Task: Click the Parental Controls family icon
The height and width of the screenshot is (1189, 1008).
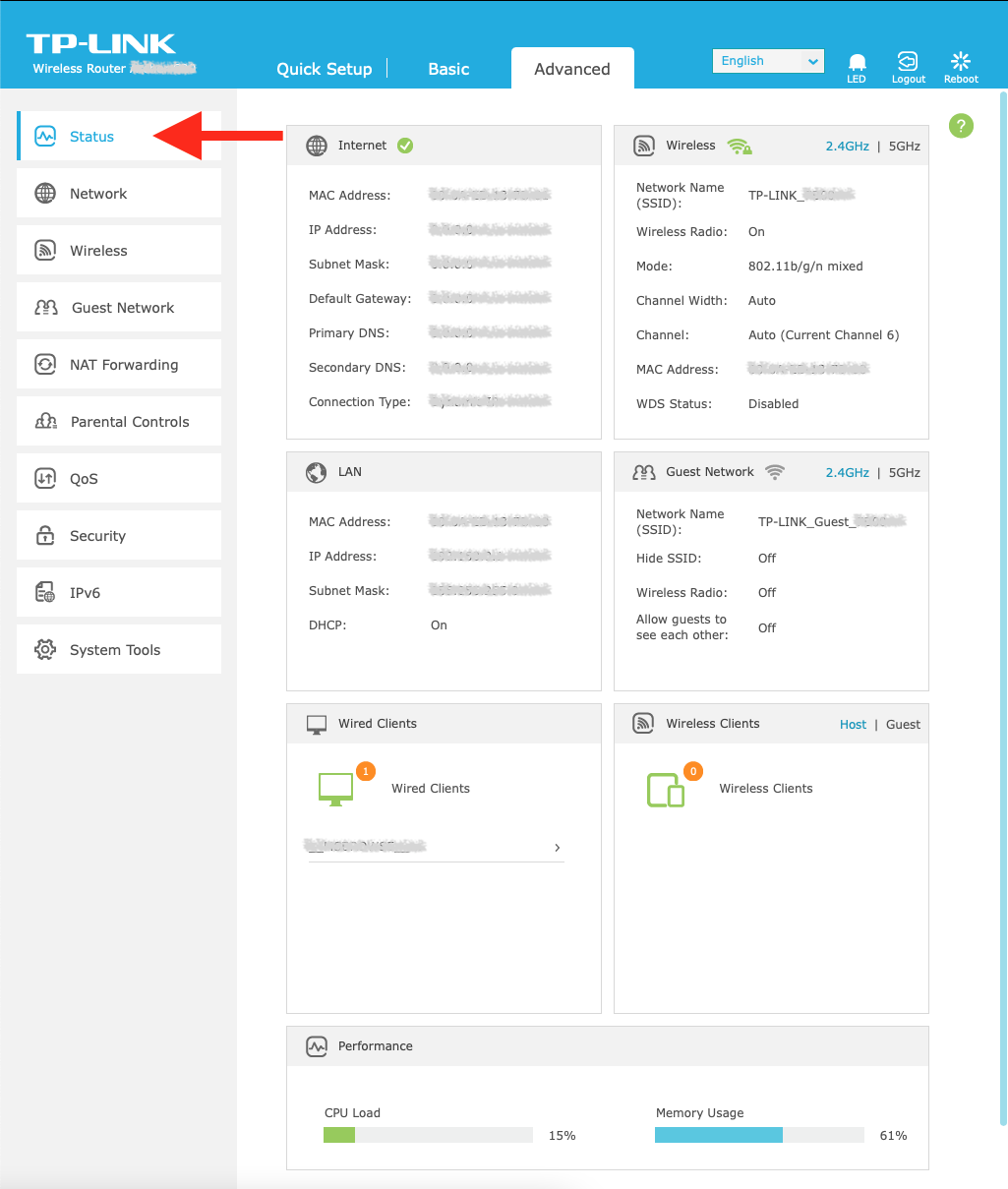Action: coord(46,422)
